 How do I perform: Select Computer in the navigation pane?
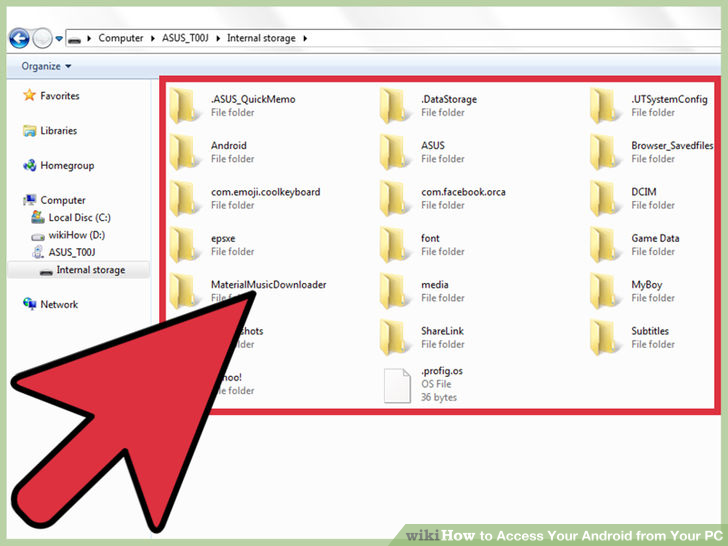[x=63, y=200]
